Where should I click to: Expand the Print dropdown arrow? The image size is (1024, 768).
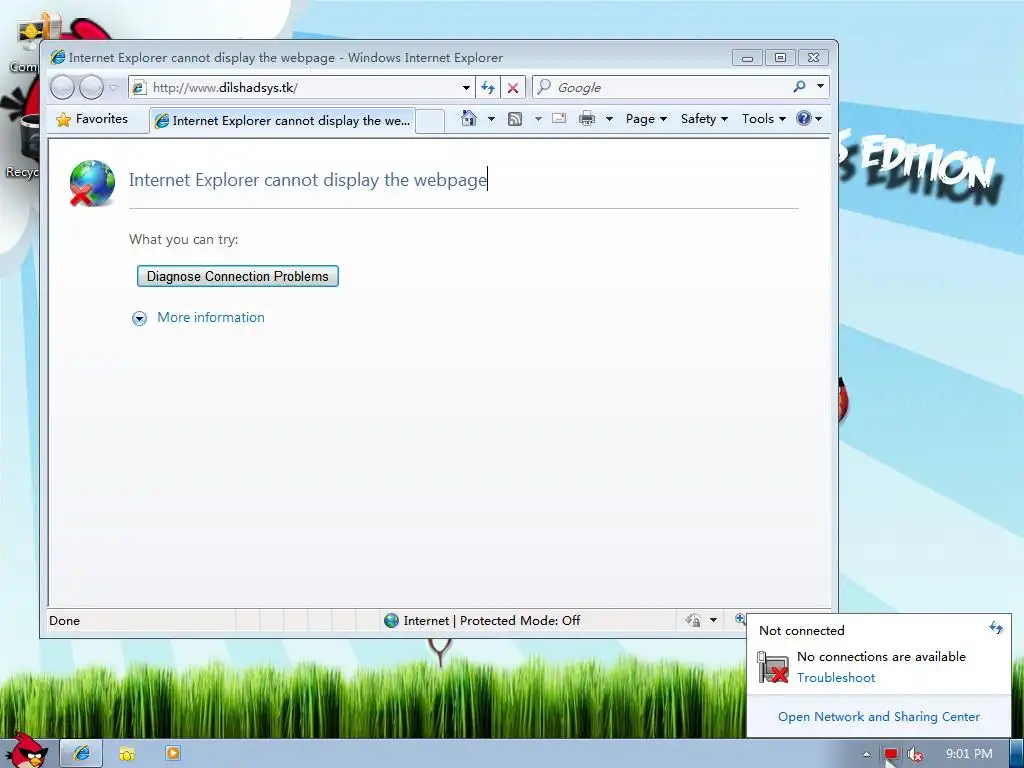[609, 119]
